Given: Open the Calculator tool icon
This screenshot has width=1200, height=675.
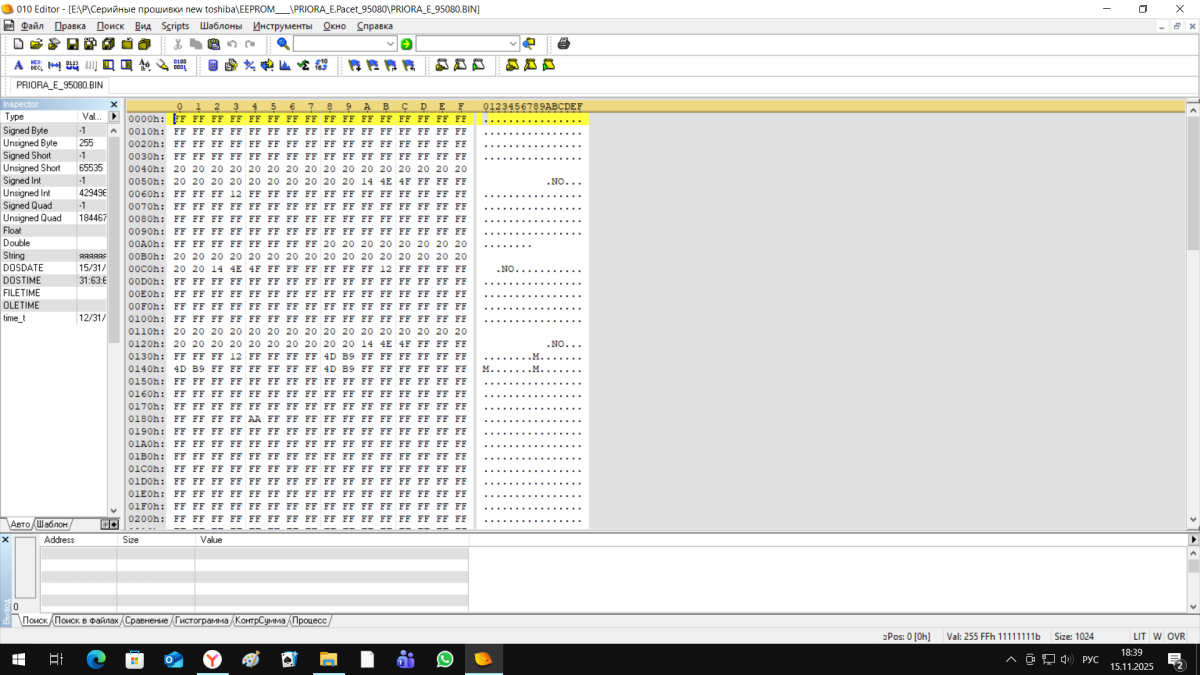Looking at the screenshot, I should click(x=213, y=65).
